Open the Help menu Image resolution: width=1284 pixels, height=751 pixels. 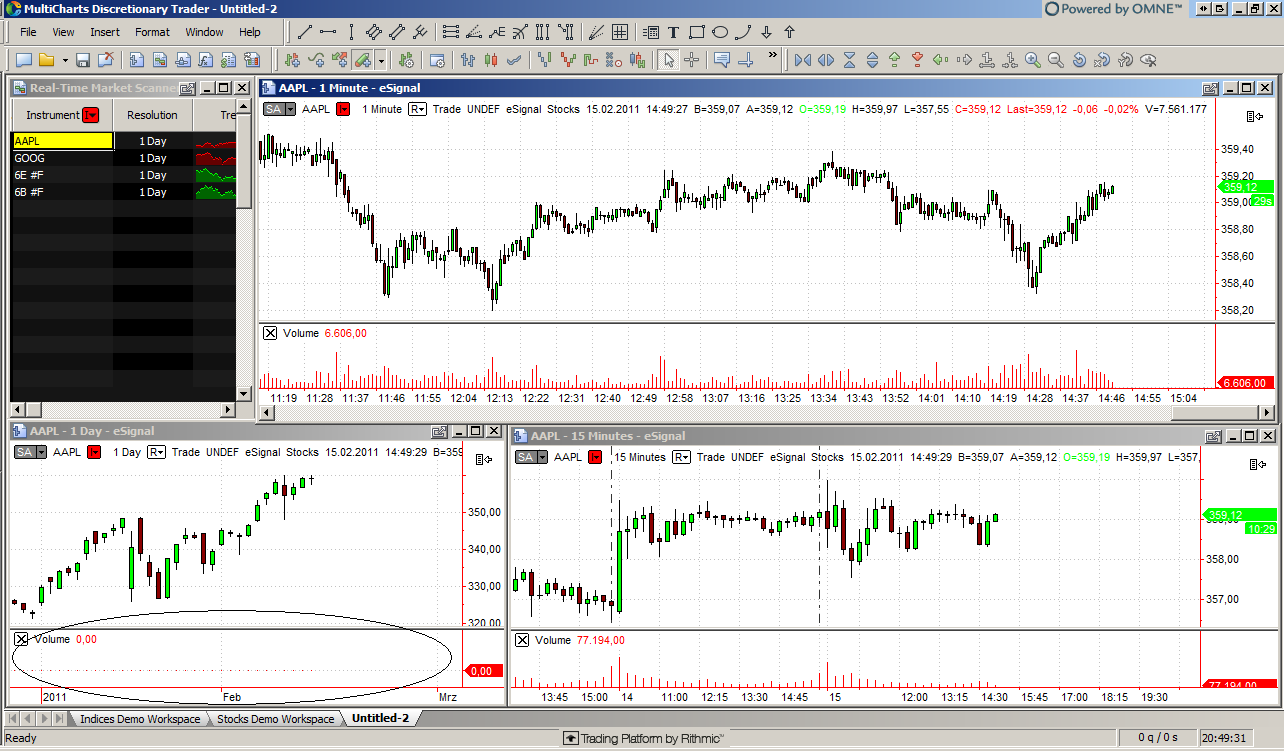coord(250,32)
